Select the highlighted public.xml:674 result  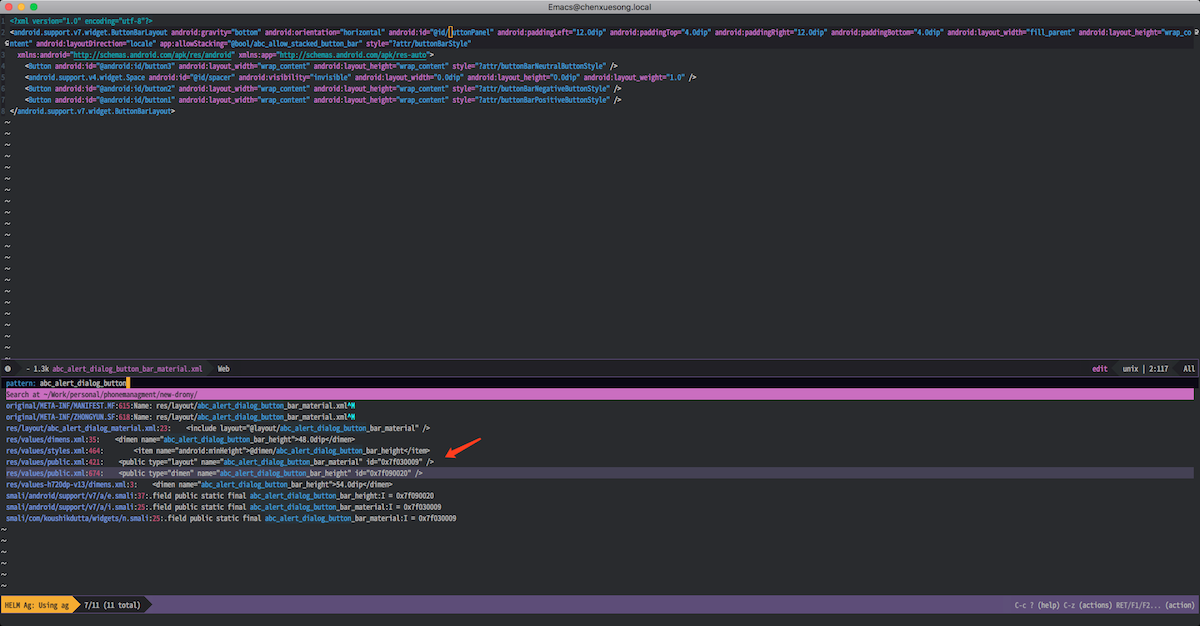click(600, 473)
